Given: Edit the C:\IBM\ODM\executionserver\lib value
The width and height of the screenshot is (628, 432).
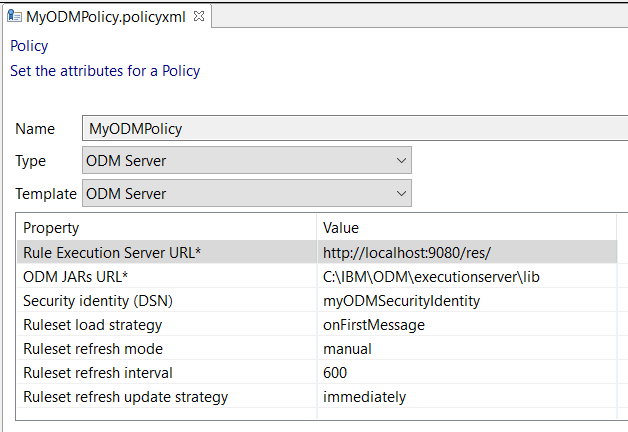Looking at the screenshot, I should (x=467, y=276).
